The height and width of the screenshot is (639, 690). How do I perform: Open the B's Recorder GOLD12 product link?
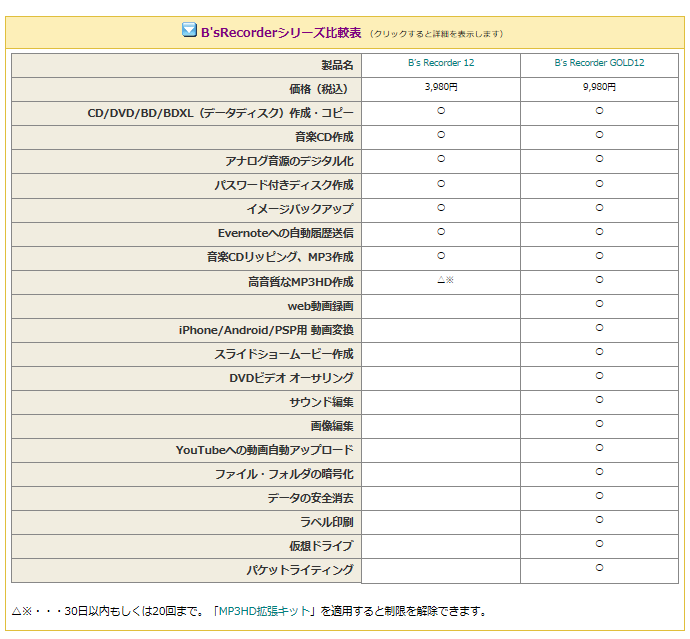pos(599,62)
